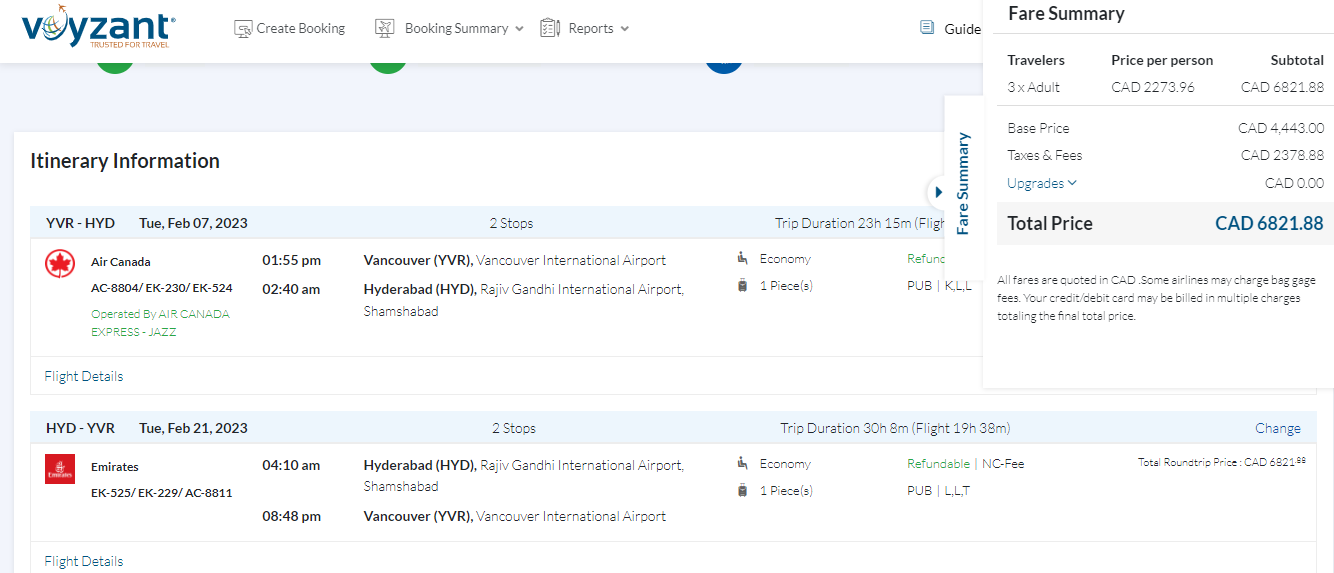Click the Create Booking icon
The image size is (1334, 573).
(x=243, y=29)
